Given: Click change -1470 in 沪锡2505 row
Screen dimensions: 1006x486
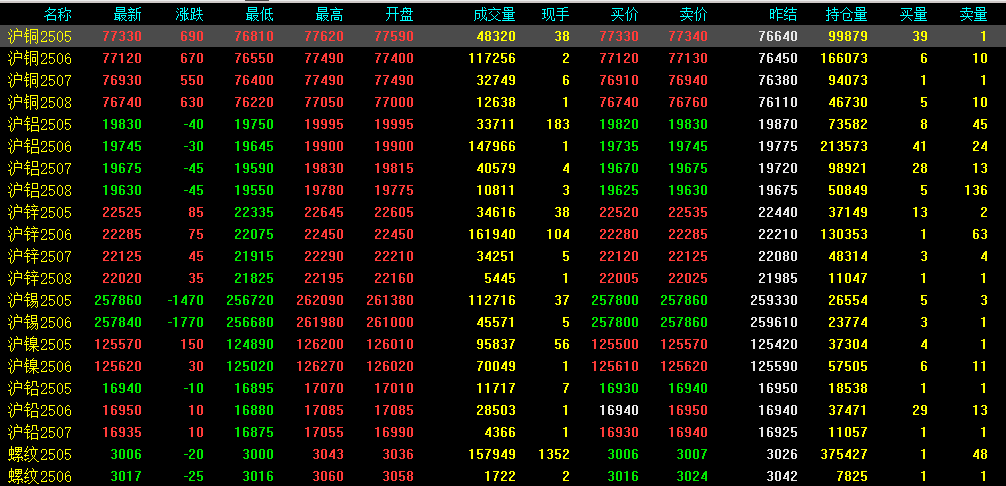Looking at the screenshot, I should pos(185,300).
